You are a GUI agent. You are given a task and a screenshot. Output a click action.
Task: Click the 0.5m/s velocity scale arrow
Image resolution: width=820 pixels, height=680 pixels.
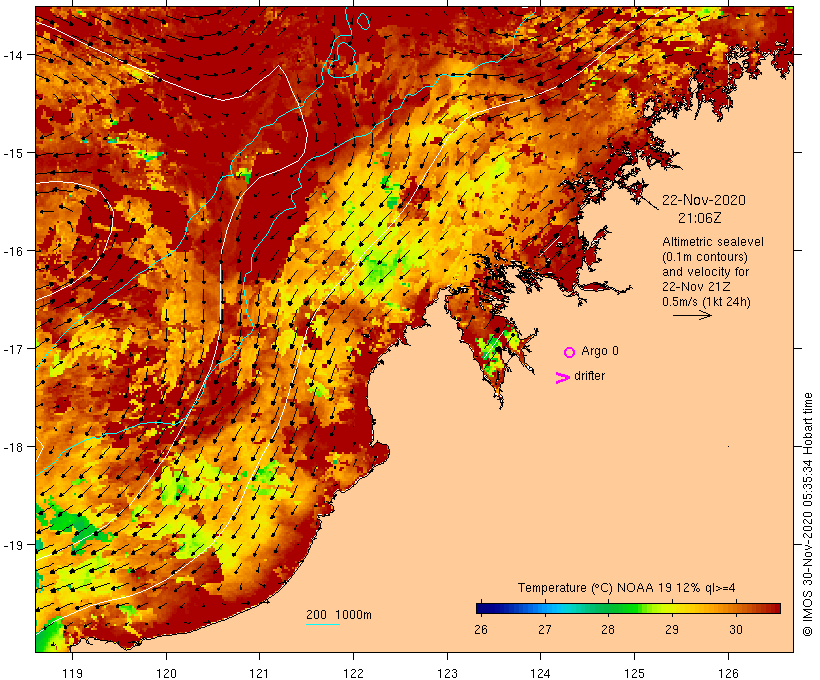click(692, 315)
